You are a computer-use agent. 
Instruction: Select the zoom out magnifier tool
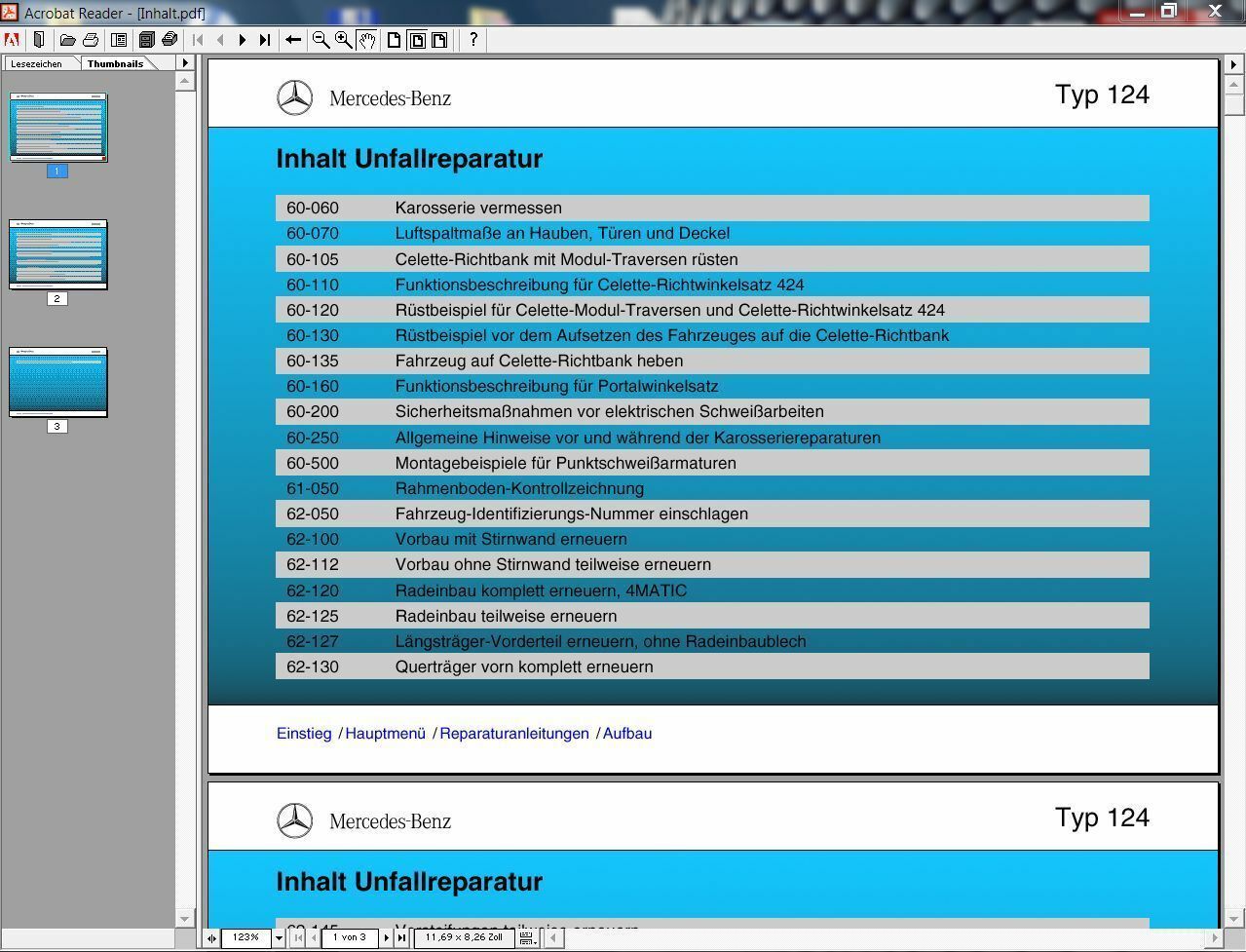pyautogui.click(x=321, y=40)
